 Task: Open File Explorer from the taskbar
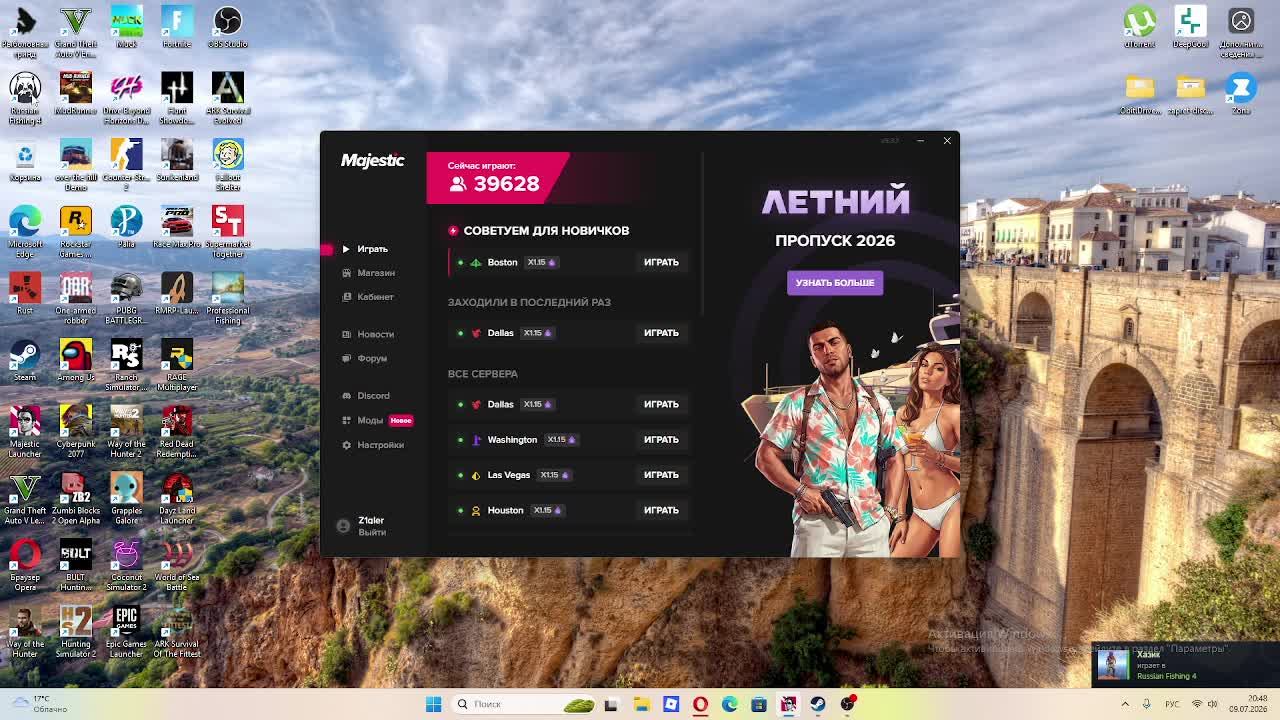[641, 704]
